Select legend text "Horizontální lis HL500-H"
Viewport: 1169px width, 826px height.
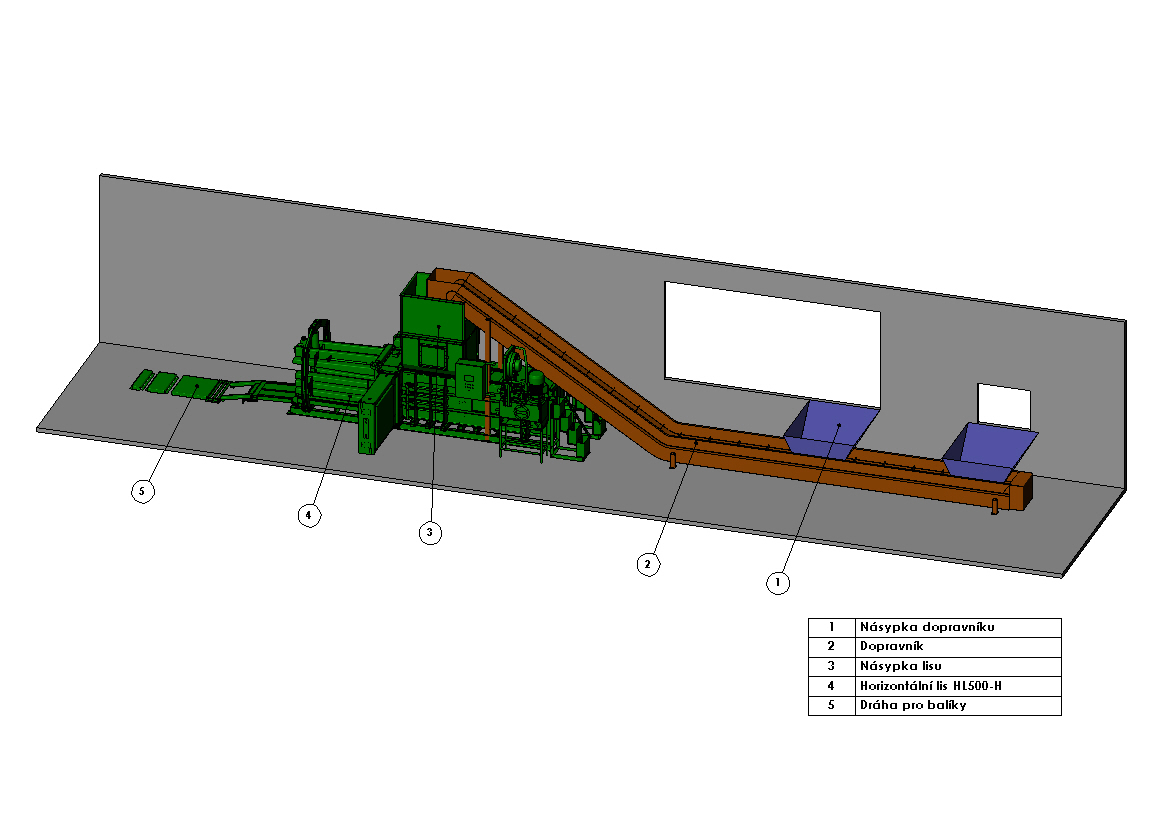930,686
